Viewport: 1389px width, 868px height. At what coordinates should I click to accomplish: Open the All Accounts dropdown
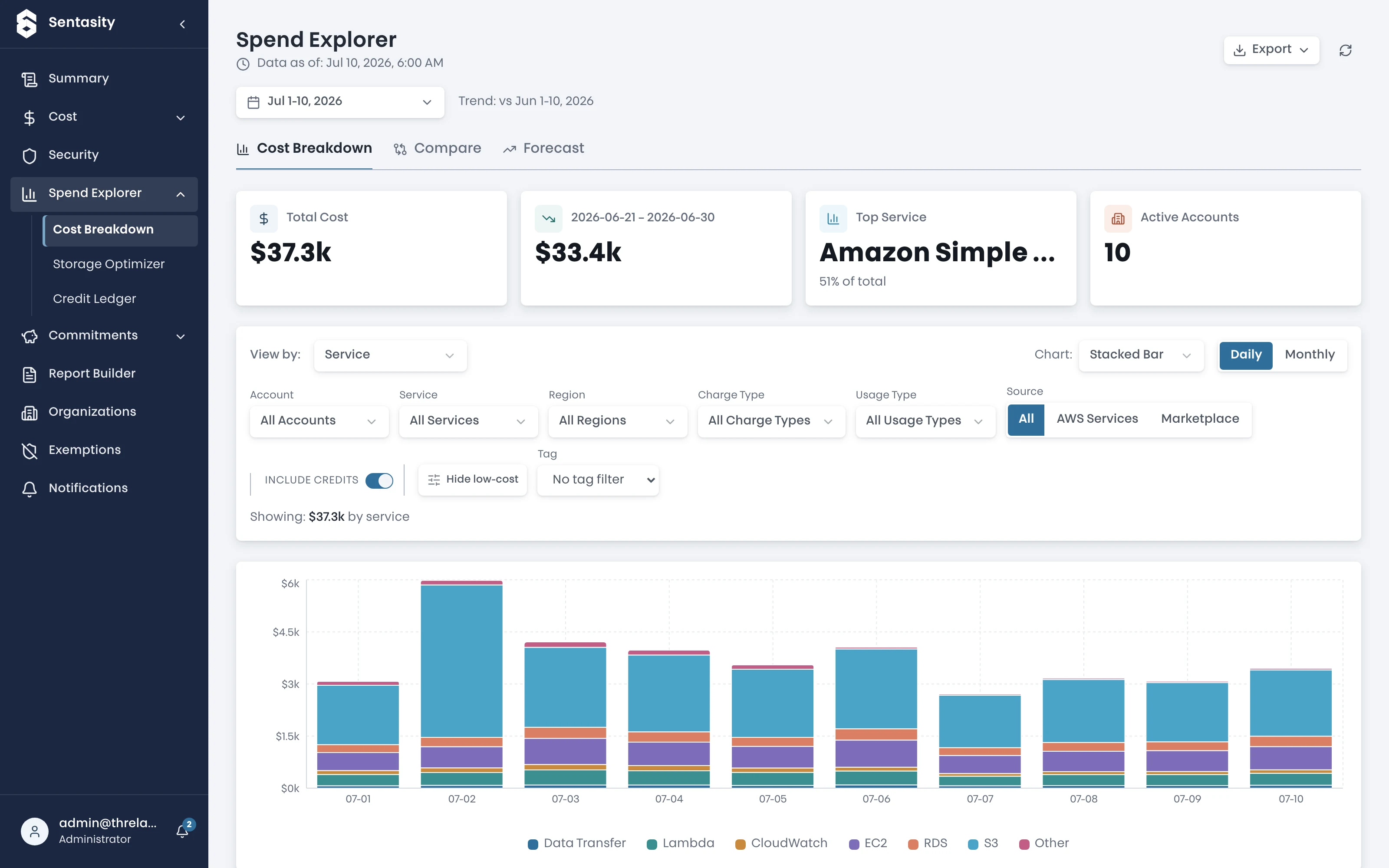319,421
